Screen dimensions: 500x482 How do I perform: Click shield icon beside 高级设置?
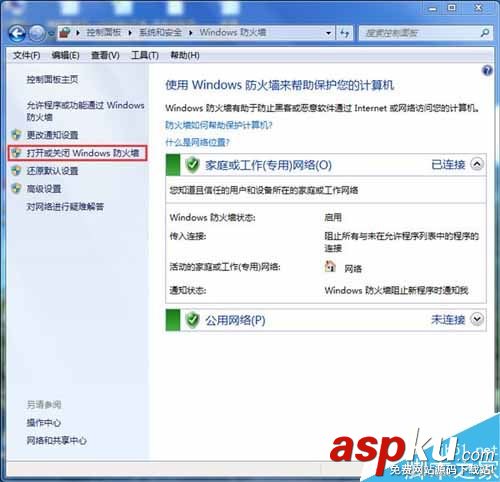pyautogui.click(x=16, y=189)
